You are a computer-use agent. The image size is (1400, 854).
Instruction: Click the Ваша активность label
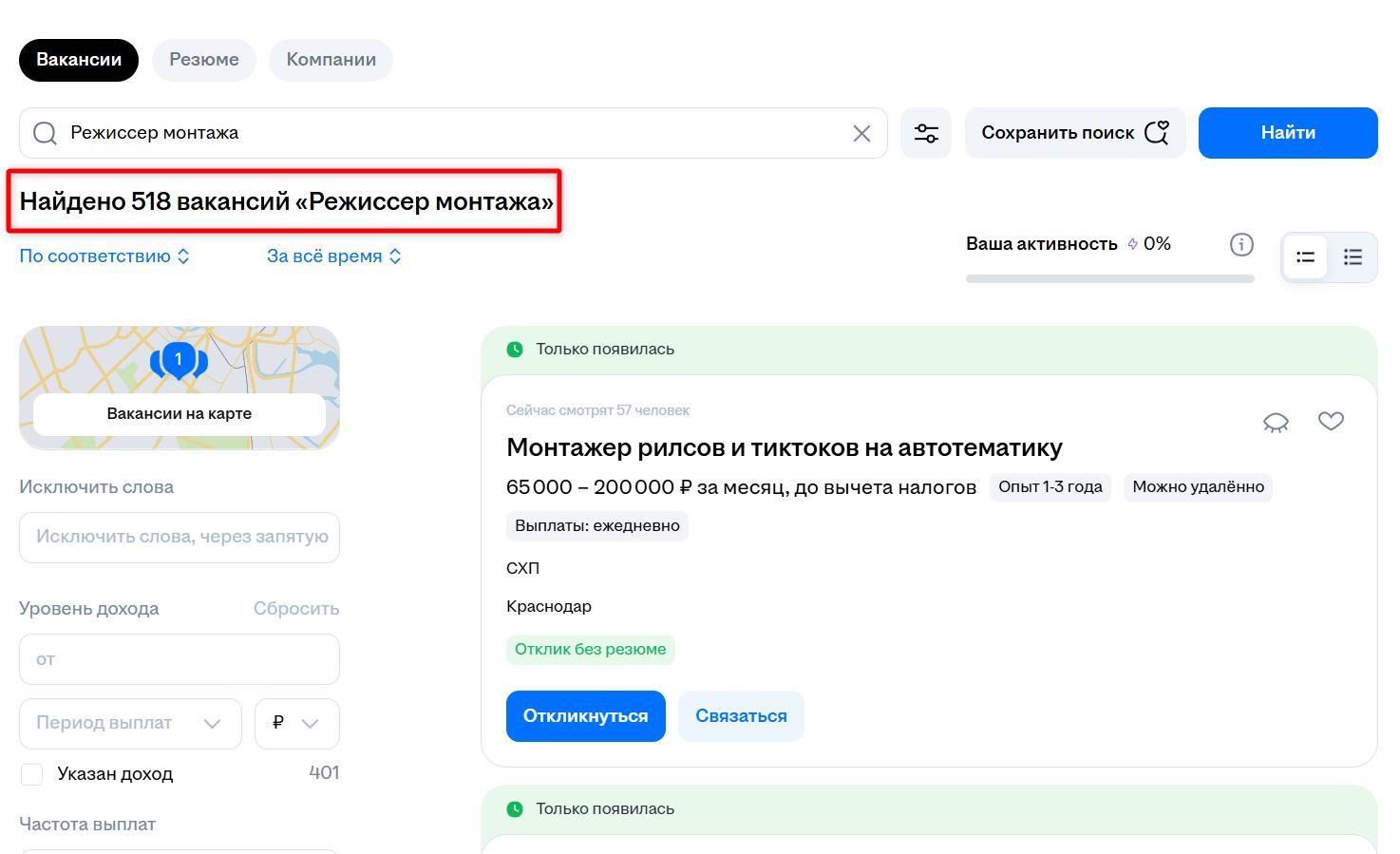pyautogui.click(x=1042, y=244)
